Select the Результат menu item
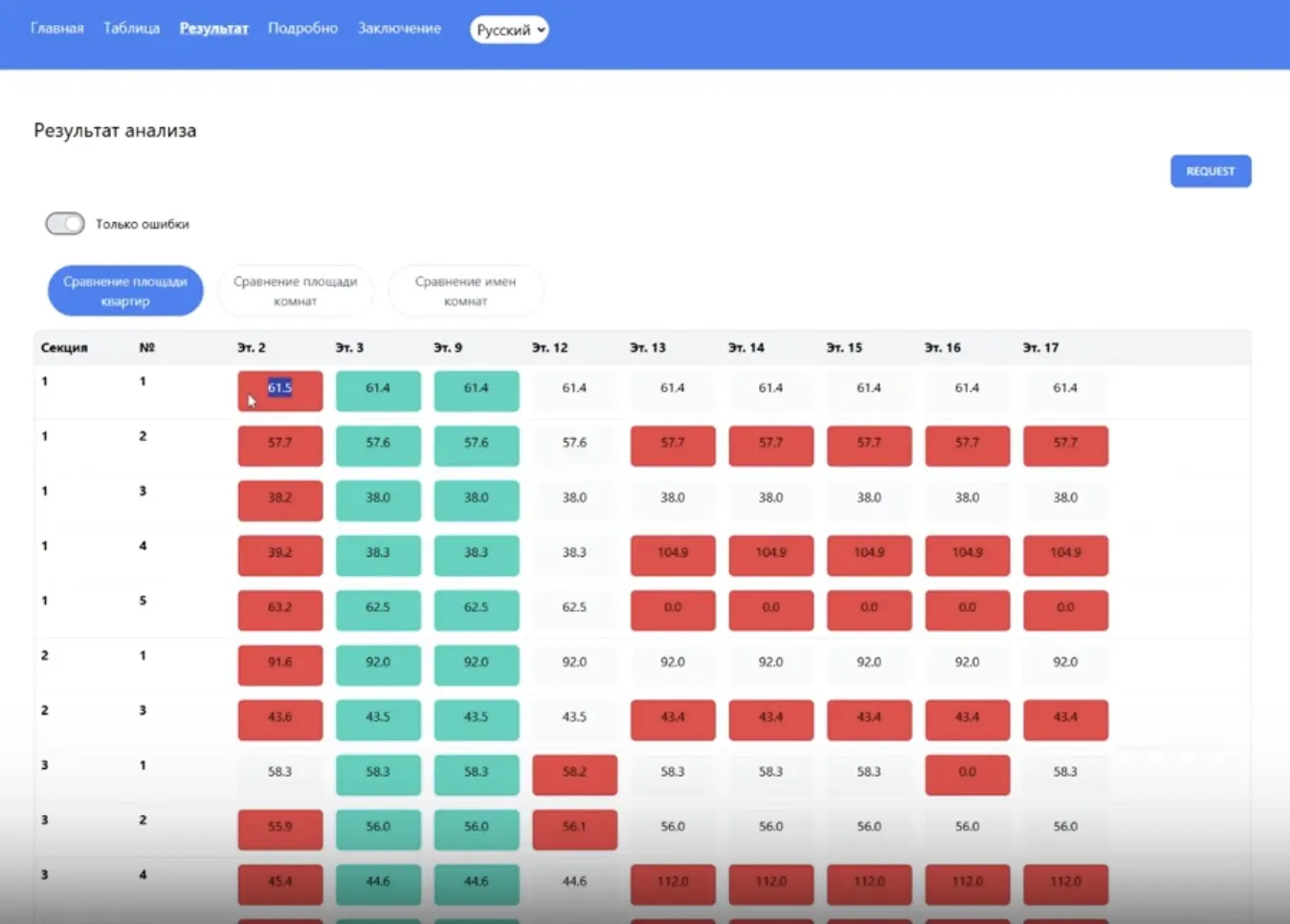1290x924 pixels. pyautogui.click(x=213, y=29)
